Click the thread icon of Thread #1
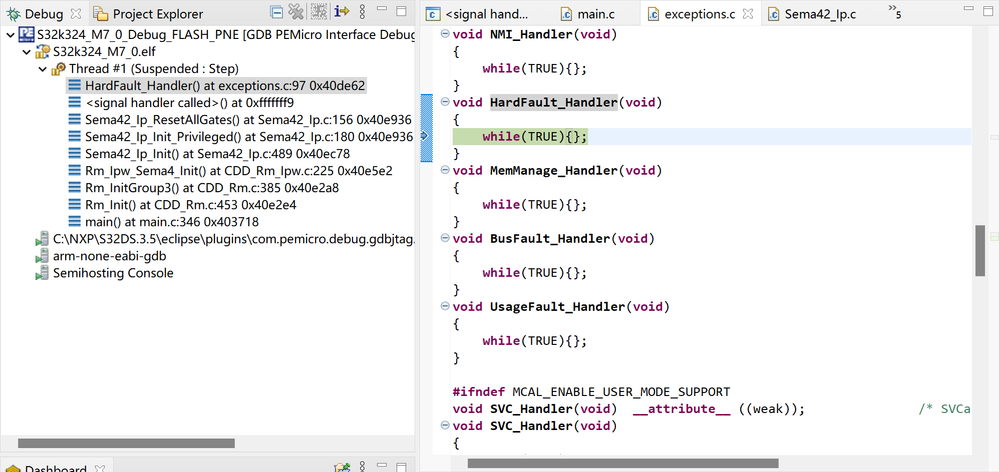This screenshot has width=999, height=472. [x=58, y=69]
